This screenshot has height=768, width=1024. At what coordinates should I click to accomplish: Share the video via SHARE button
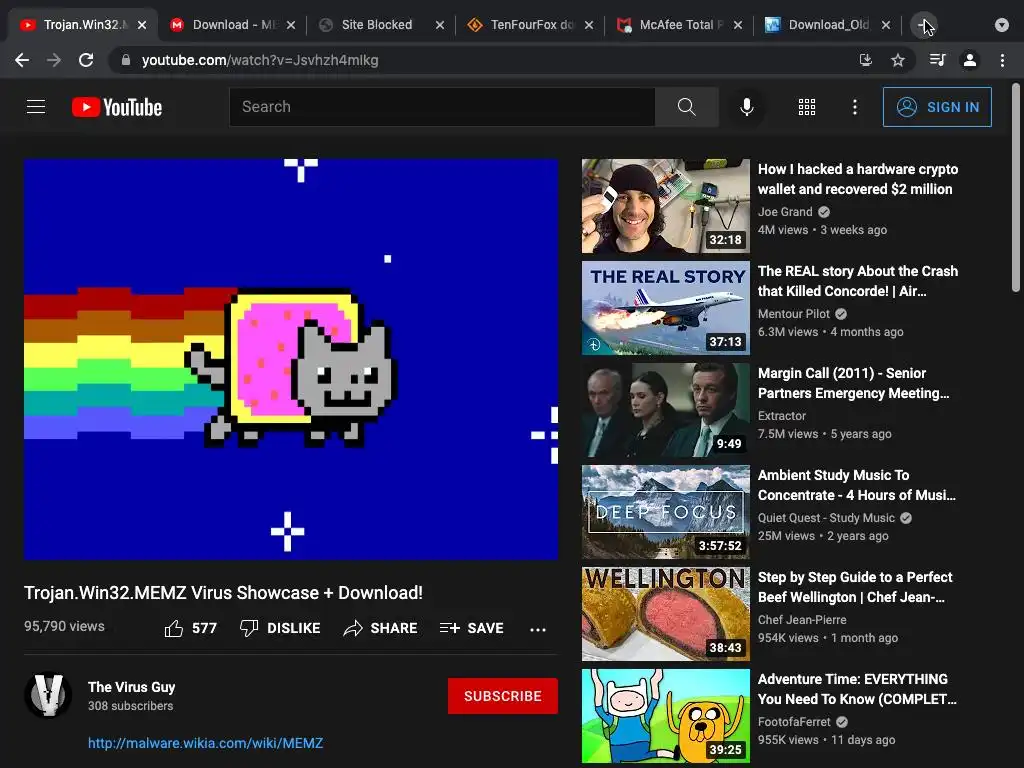click(x=380, y=628)
